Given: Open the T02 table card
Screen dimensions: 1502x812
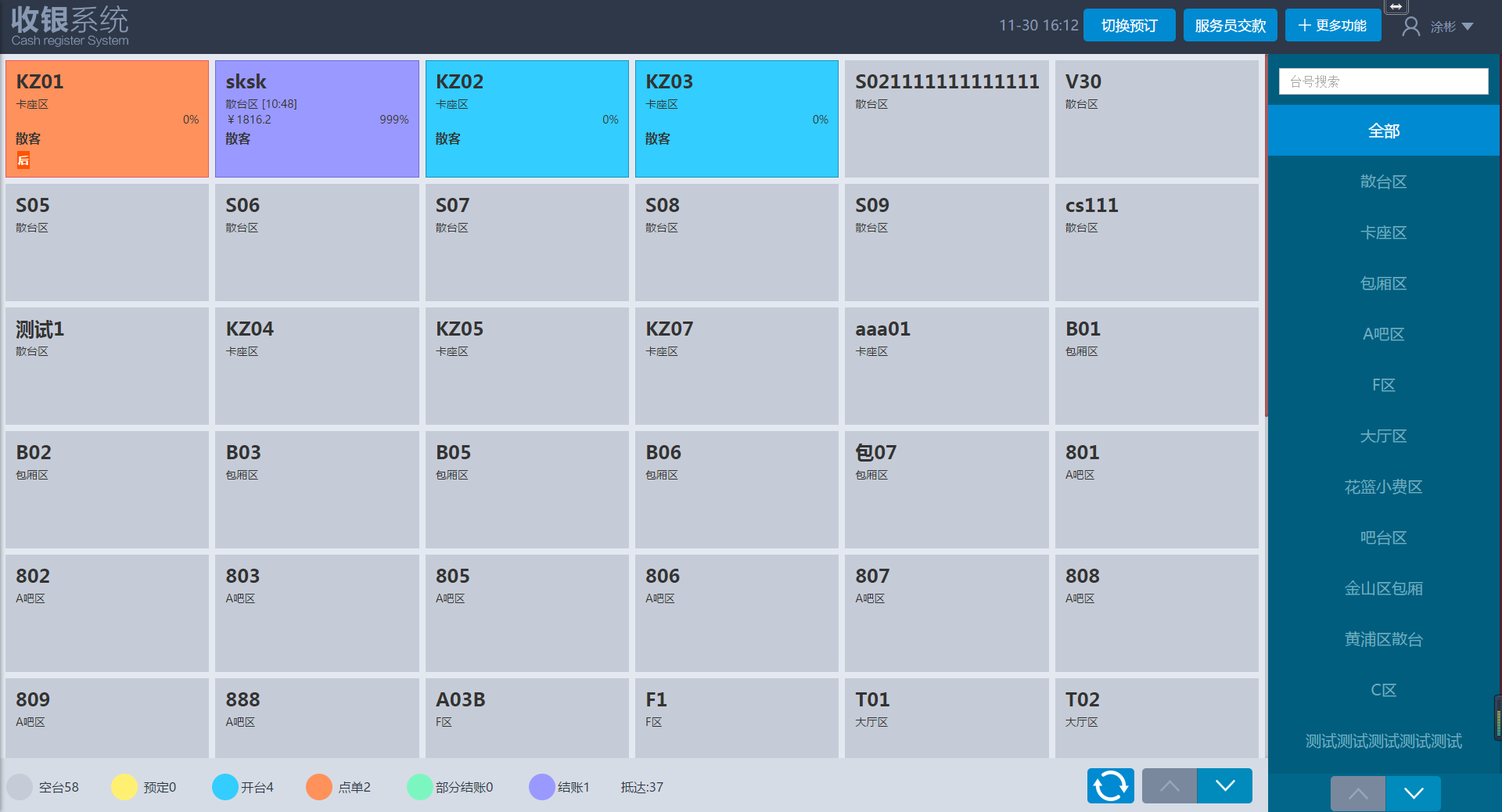Looking at the screenshot, I should click(x=1156, y=718).
